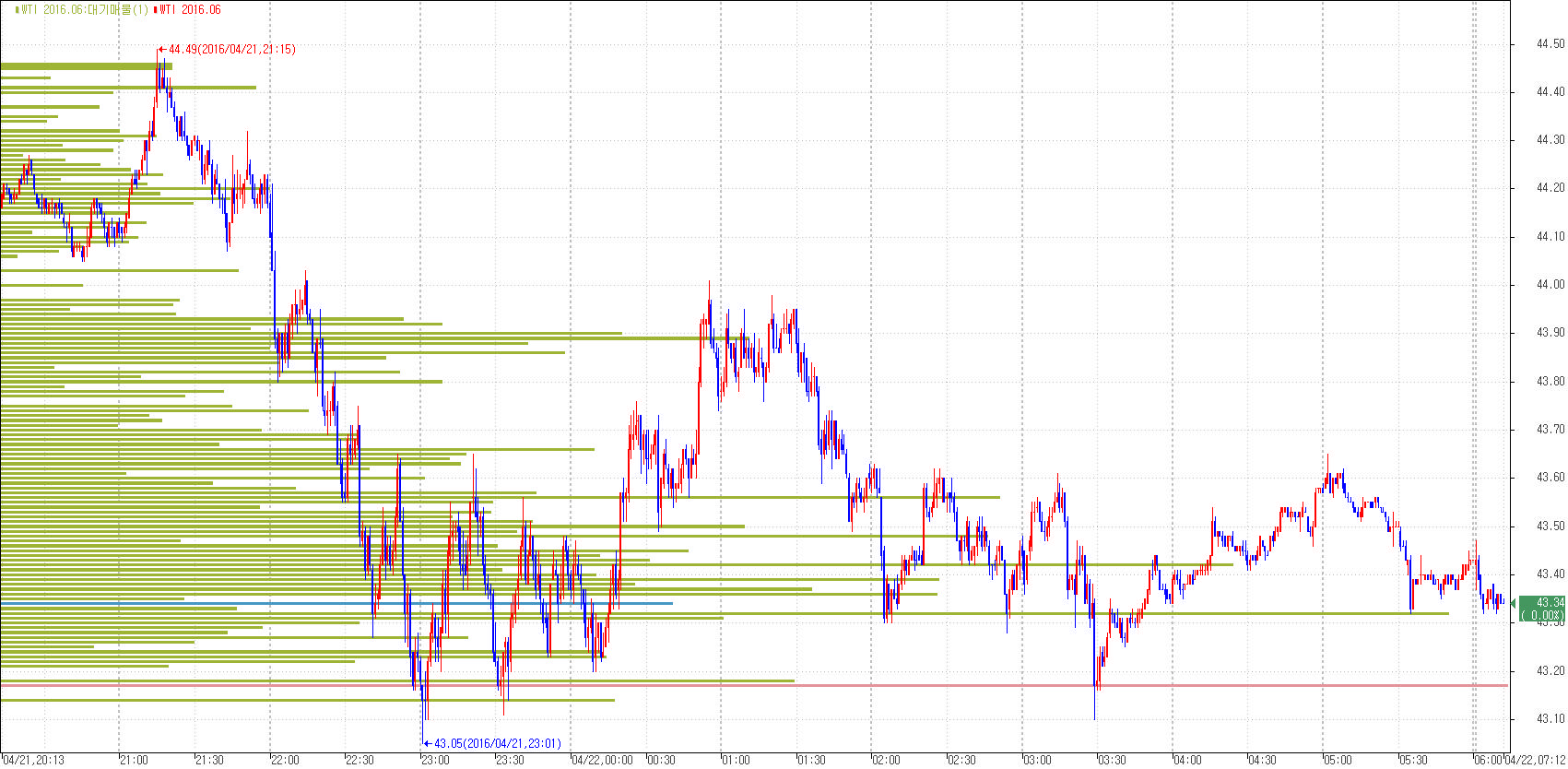1568x769 pixels.
Task: Click the red arrow at high 44.49
Action: pyautogui.click(x=161, y=50)
